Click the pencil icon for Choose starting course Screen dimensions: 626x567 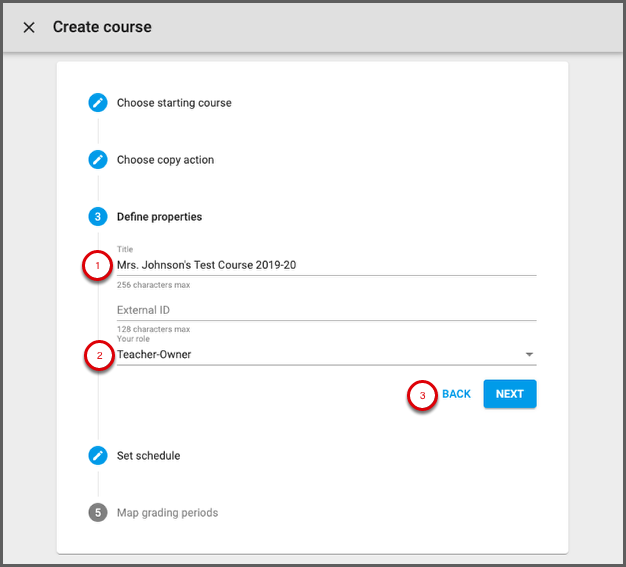[x=98, y=103]
